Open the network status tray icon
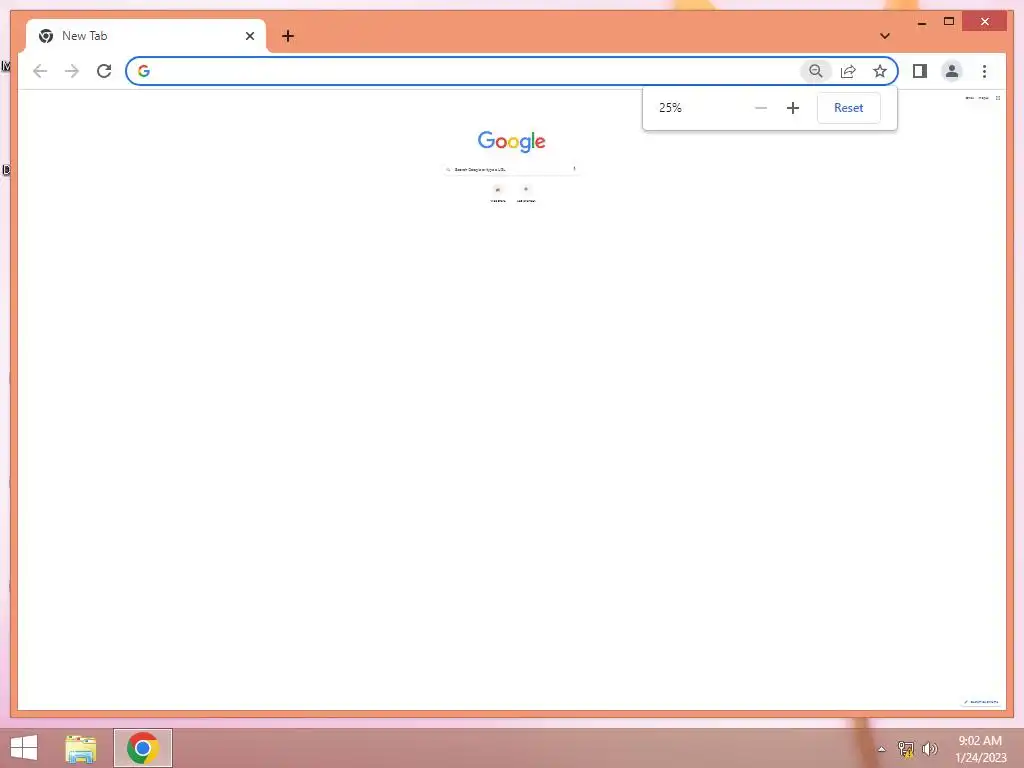 click(906, 749)
